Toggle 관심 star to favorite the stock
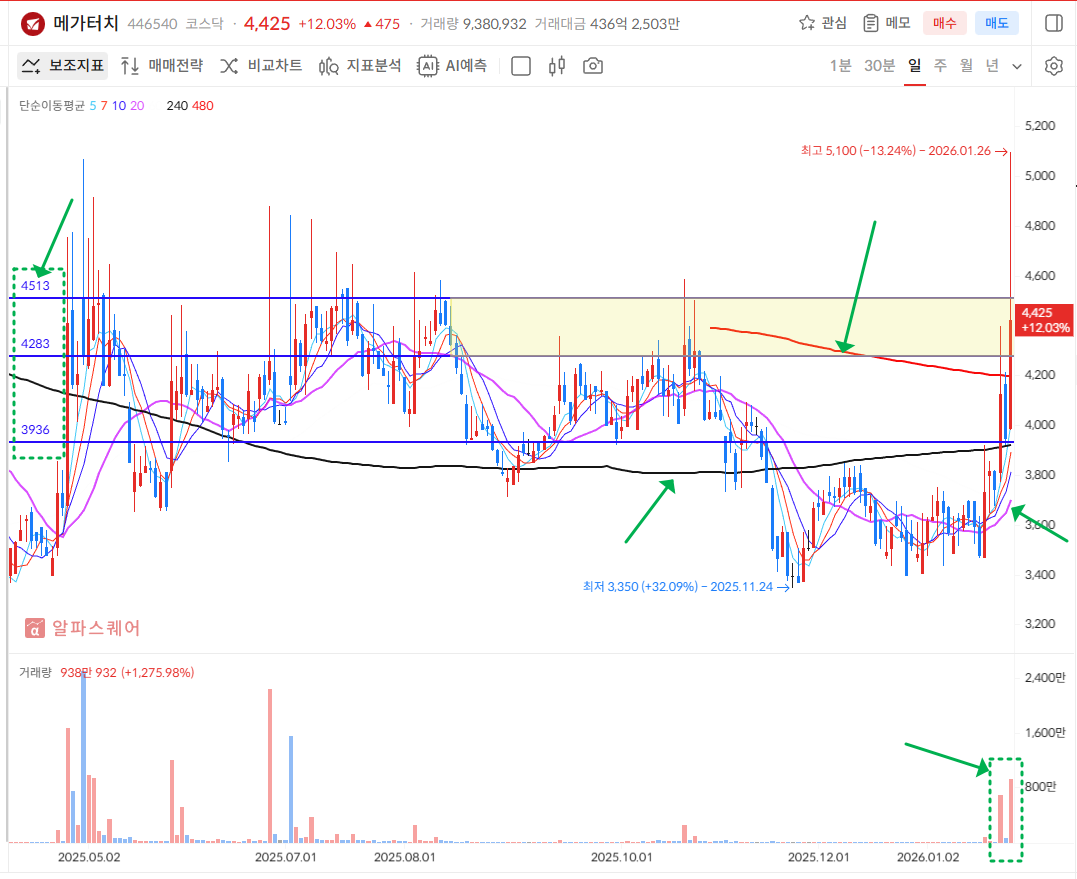The image size is (1077, 879). click(823, 23)
